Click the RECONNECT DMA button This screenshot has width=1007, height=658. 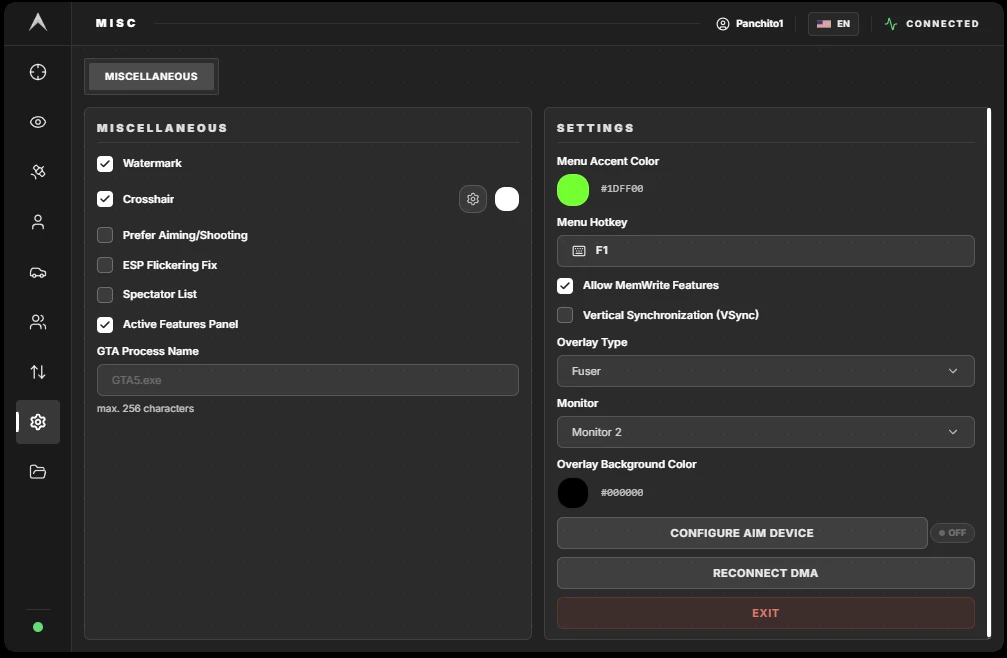[765, 573]
